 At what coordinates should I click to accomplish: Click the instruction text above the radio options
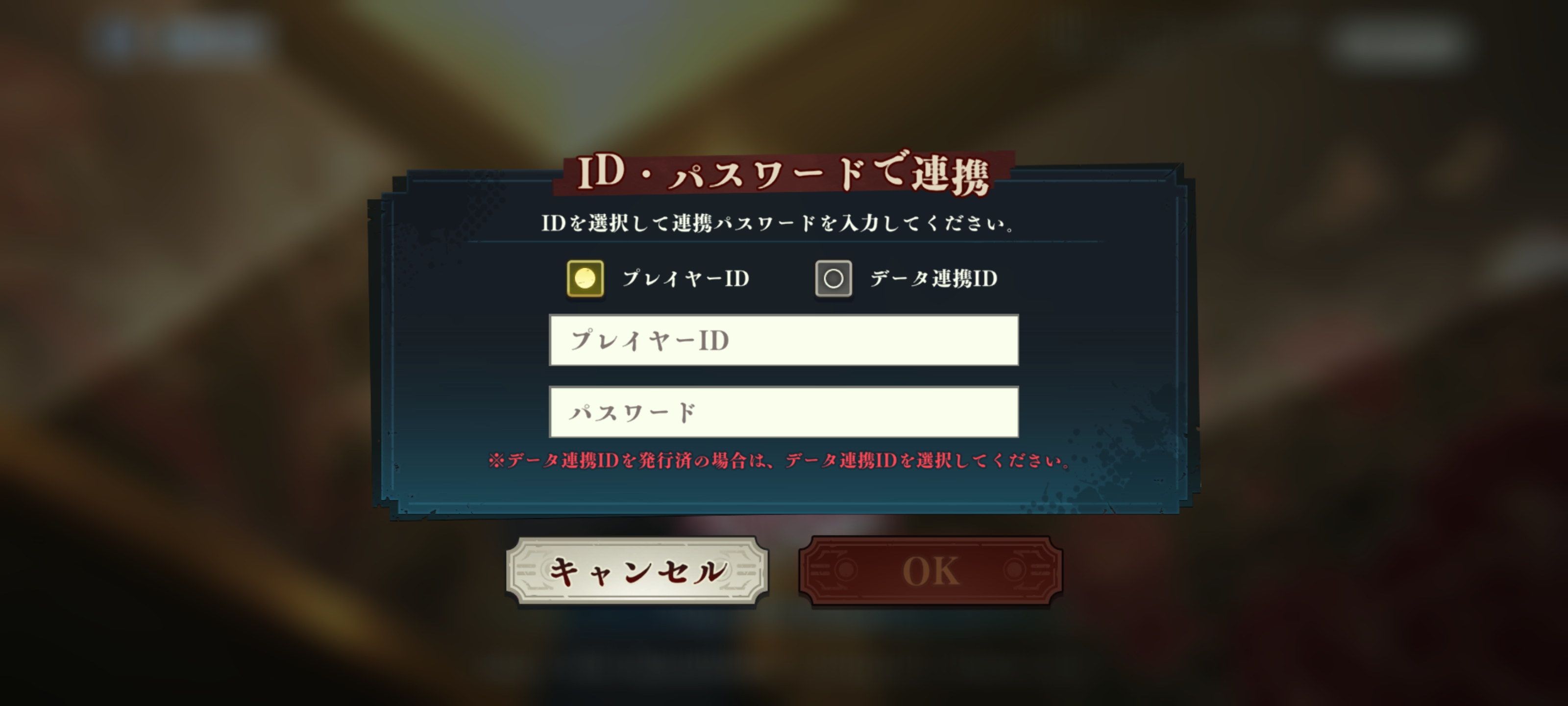(779, 223)
